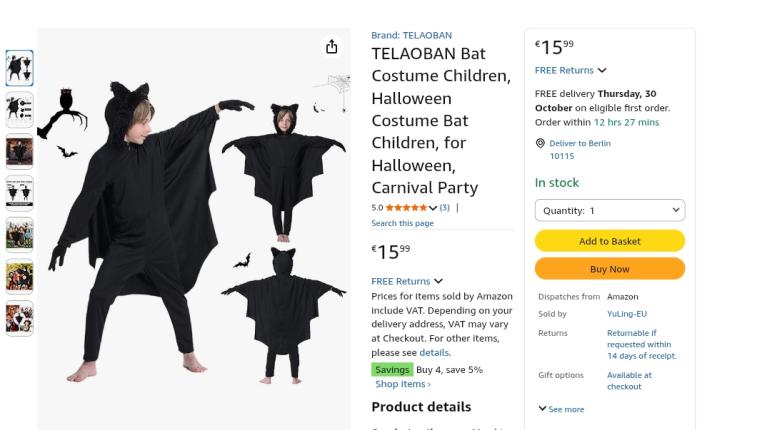This screenshot has width=762, height=430.
Task: Open star rating breakdown popover
Action: pos(433,208)
